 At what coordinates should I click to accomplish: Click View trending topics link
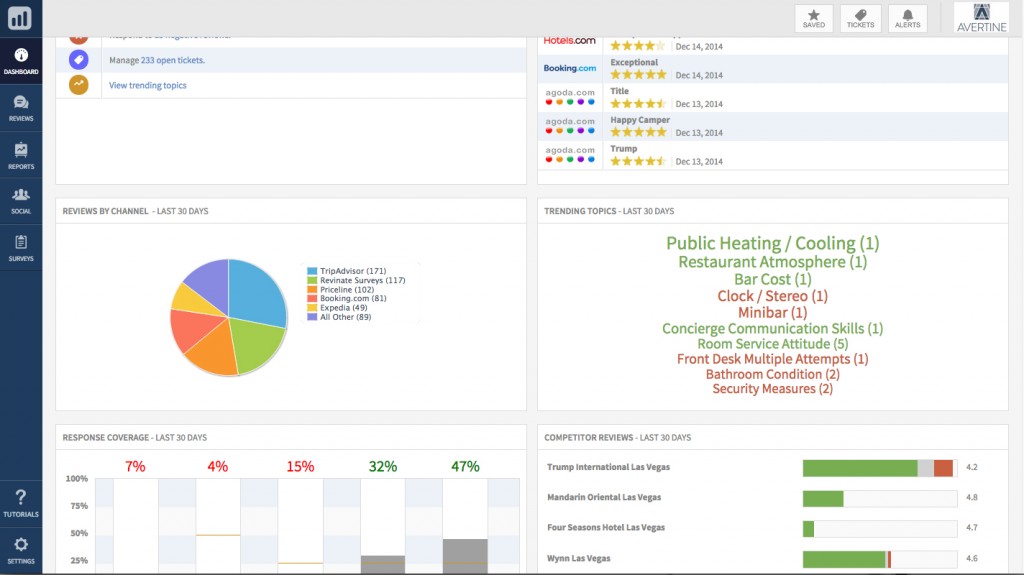coord(148,86)
